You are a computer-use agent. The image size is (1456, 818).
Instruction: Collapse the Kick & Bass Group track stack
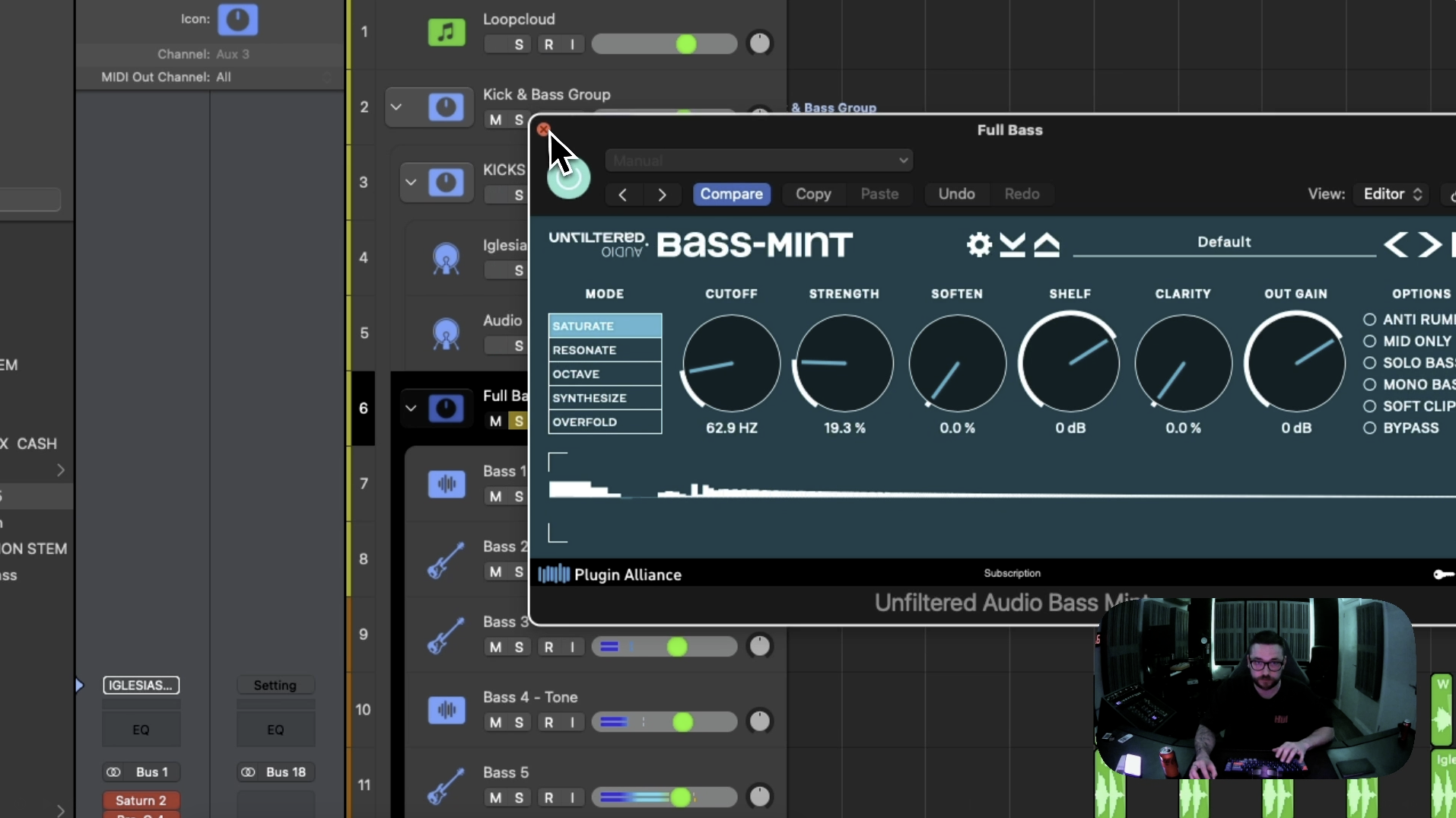[396, 107]
